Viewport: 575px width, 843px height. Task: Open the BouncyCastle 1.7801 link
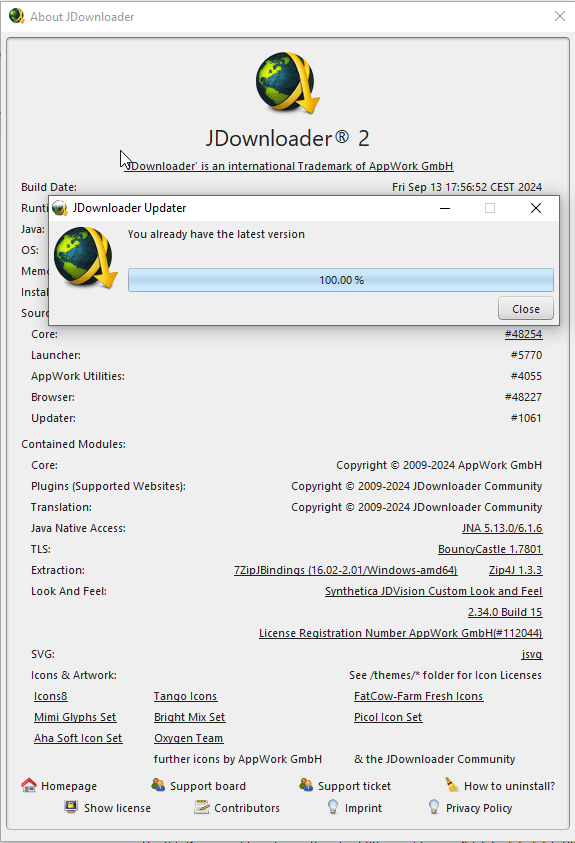tap(490, 549)
